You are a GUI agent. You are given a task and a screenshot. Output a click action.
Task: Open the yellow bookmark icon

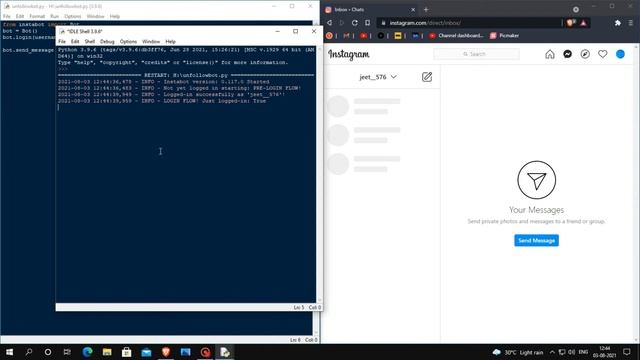[398, 36]
